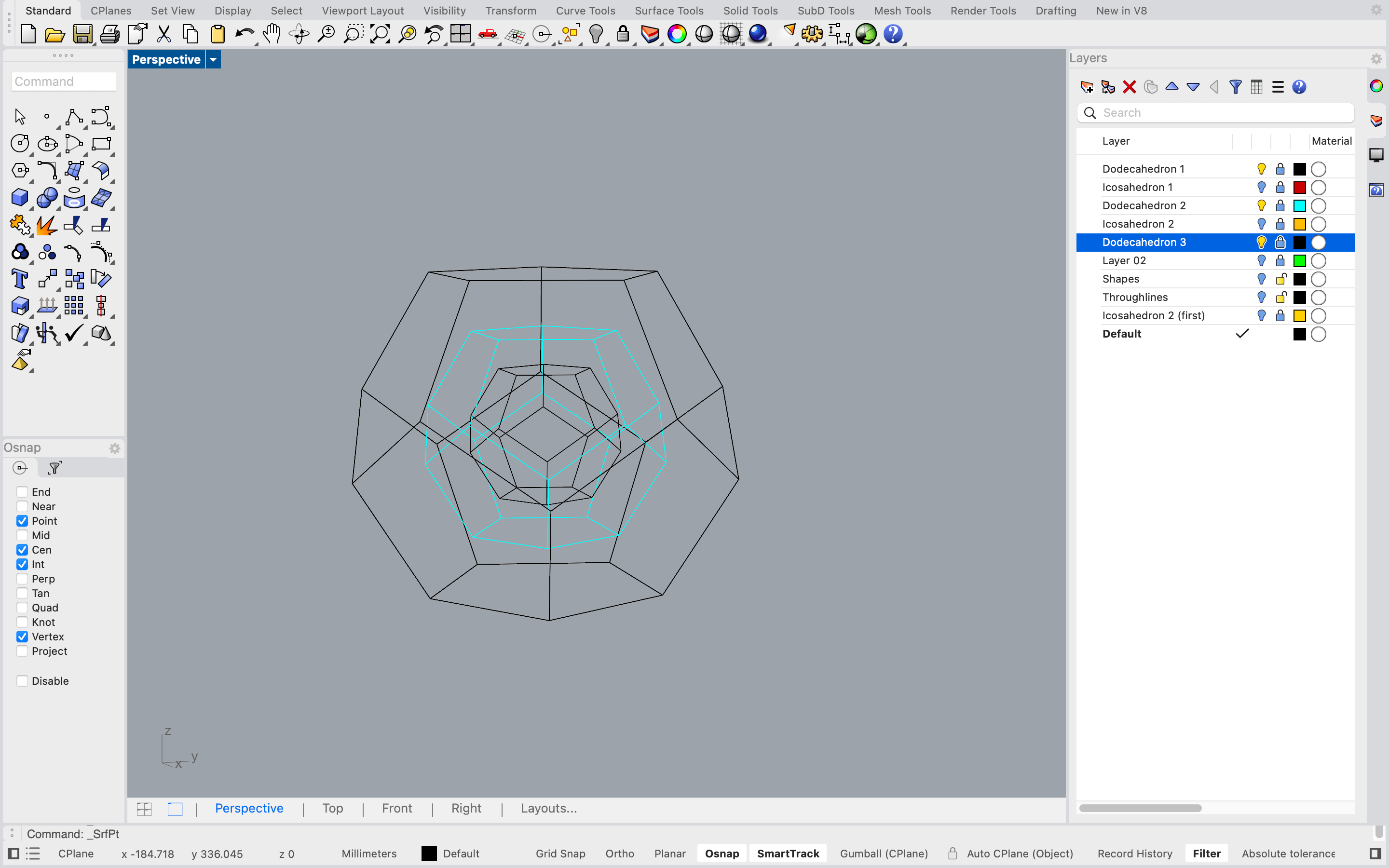Click the Save file icon
The width and height of the screenshot is (1389, 868).
click(x=82, y=34)
